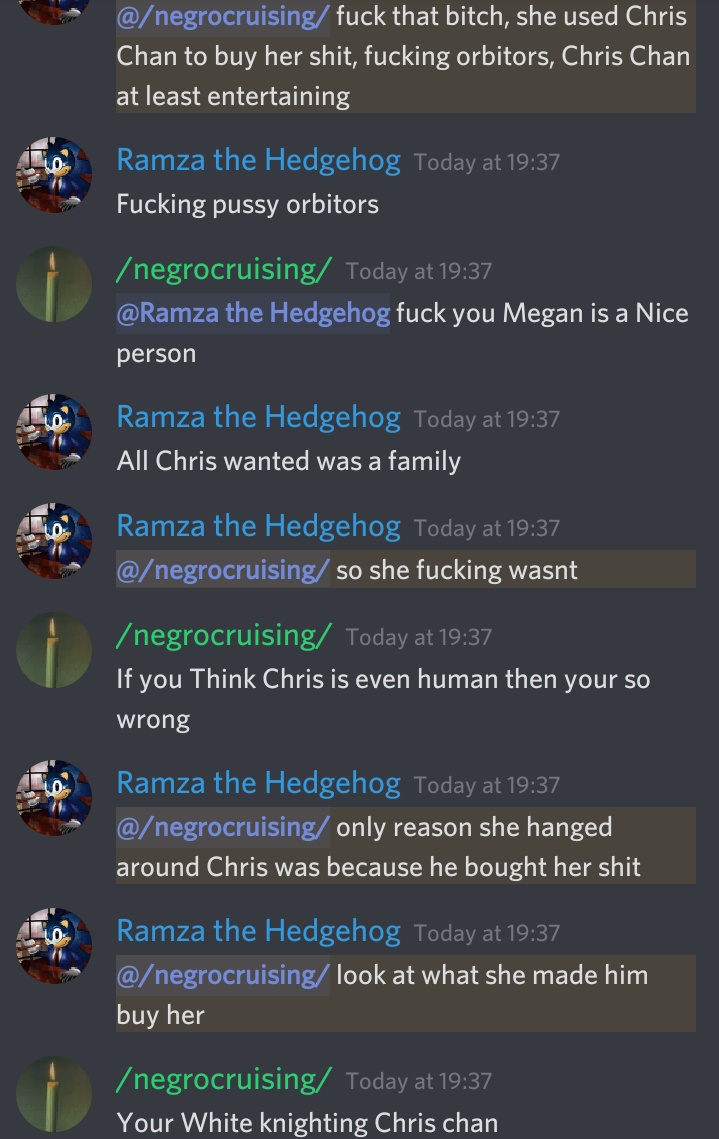Open mention in 'only reason she hanged' message
719x1139 pixels.
(x=222, y=827)
